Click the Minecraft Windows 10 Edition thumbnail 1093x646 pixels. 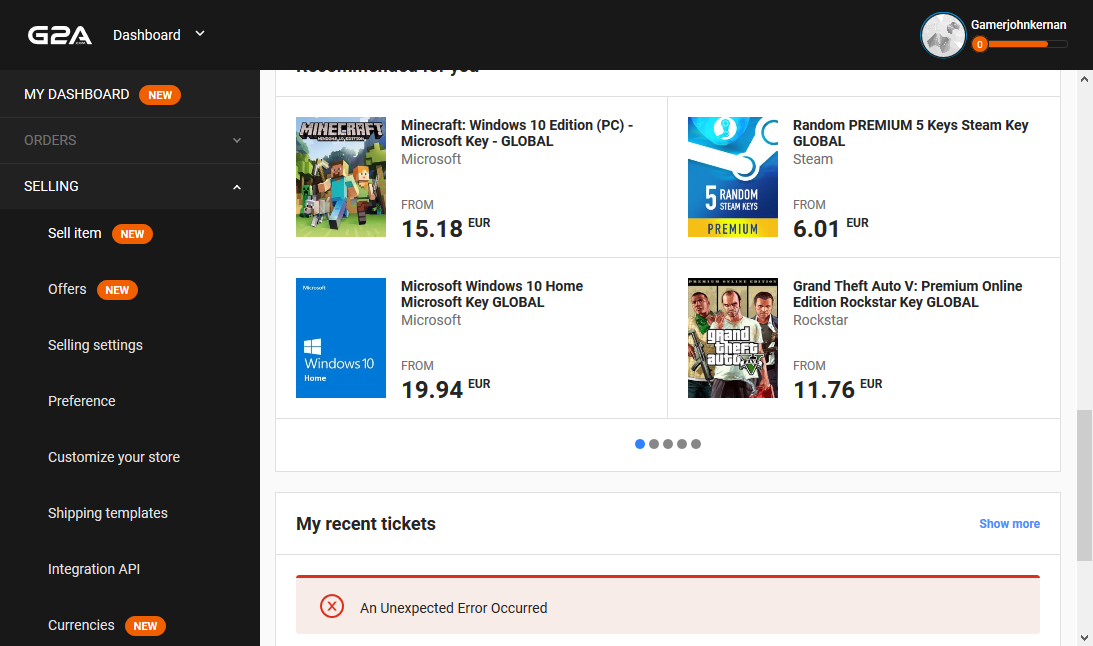click(341, 177)
